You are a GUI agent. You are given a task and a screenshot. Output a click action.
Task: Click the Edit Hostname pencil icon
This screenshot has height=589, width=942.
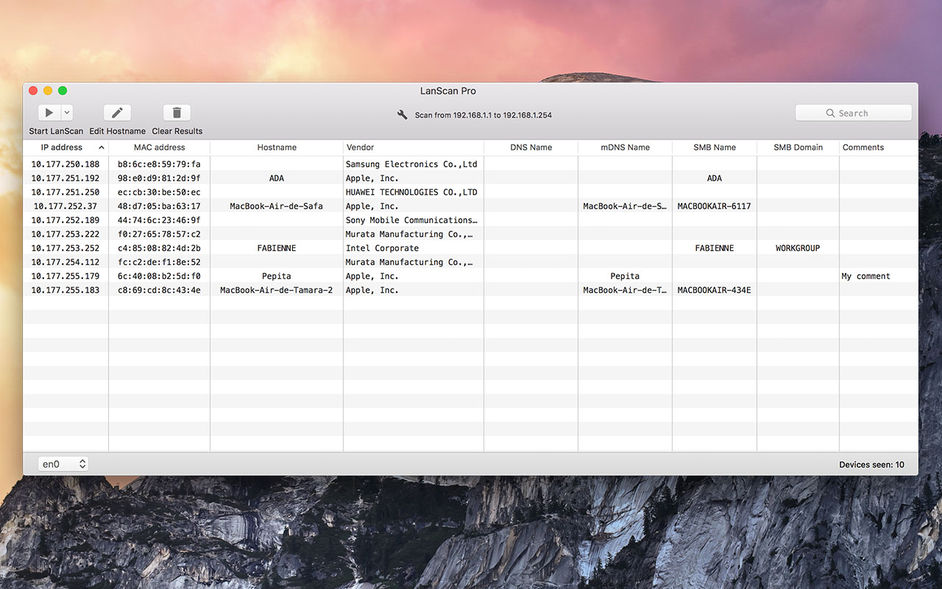tap(117, 112)
